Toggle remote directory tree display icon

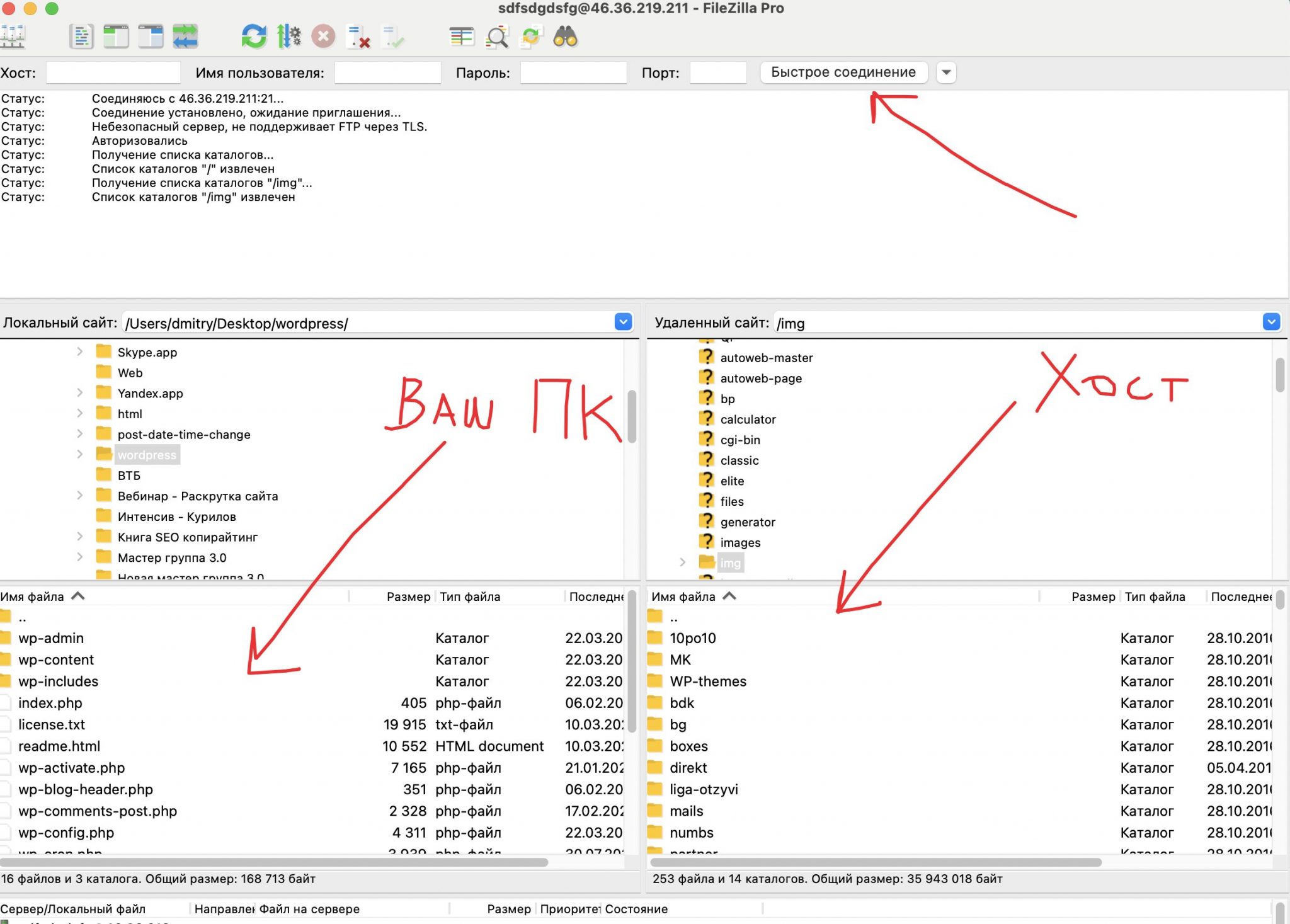click(151, 37)
